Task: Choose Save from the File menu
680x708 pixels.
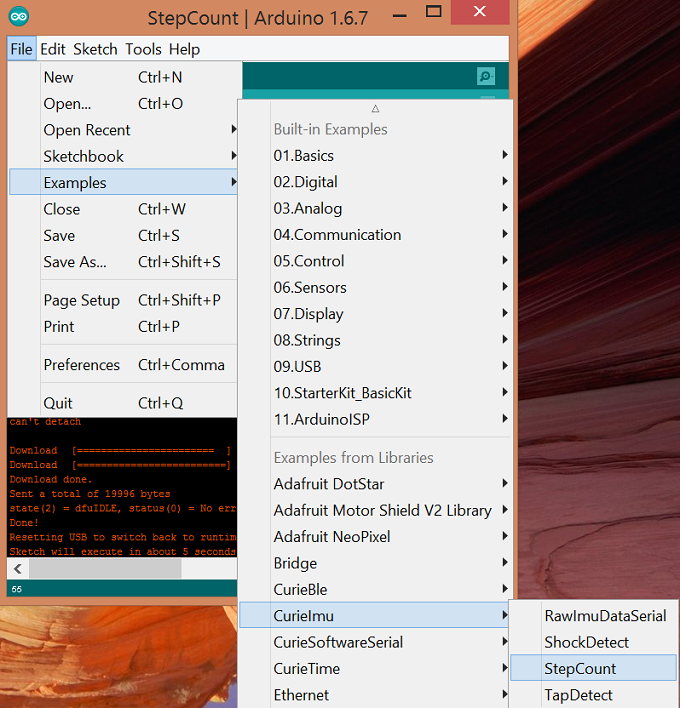Action: [x=123, y=235]
